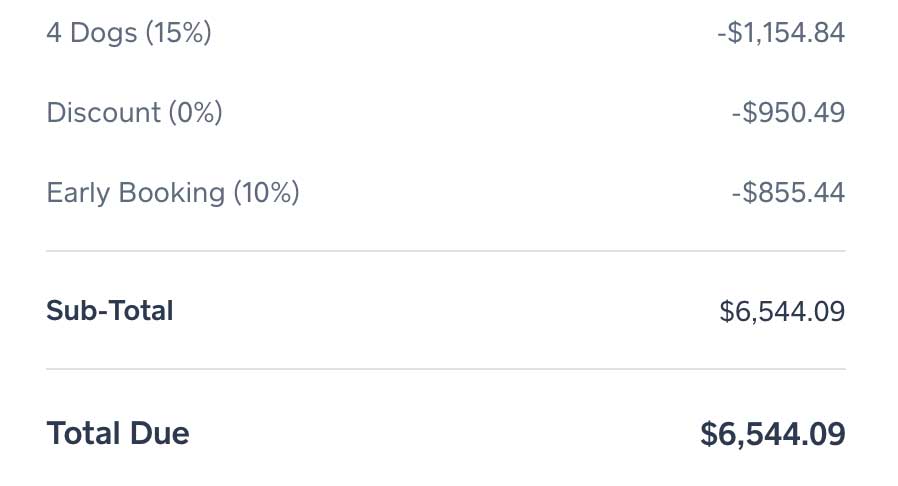Click the Sub-Total row's $6,544.09 amount
The height and width of the screenshot is (486, 898).
coord(782,311)
